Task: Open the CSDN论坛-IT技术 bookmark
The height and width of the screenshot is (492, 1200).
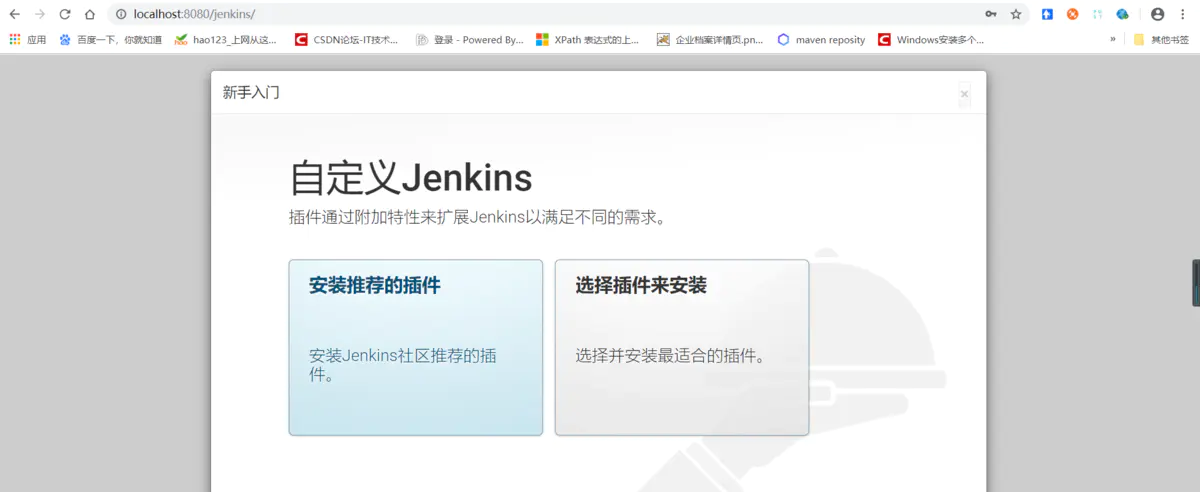Action: pyautogui.click(x=346, y=40)
